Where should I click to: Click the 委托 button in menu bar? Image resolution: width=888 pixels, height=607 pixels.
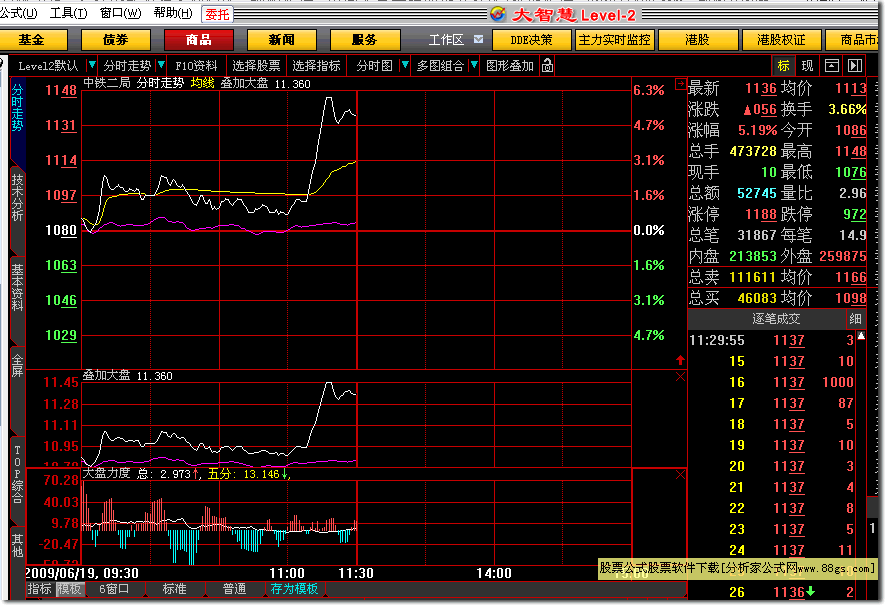[217, 14]
